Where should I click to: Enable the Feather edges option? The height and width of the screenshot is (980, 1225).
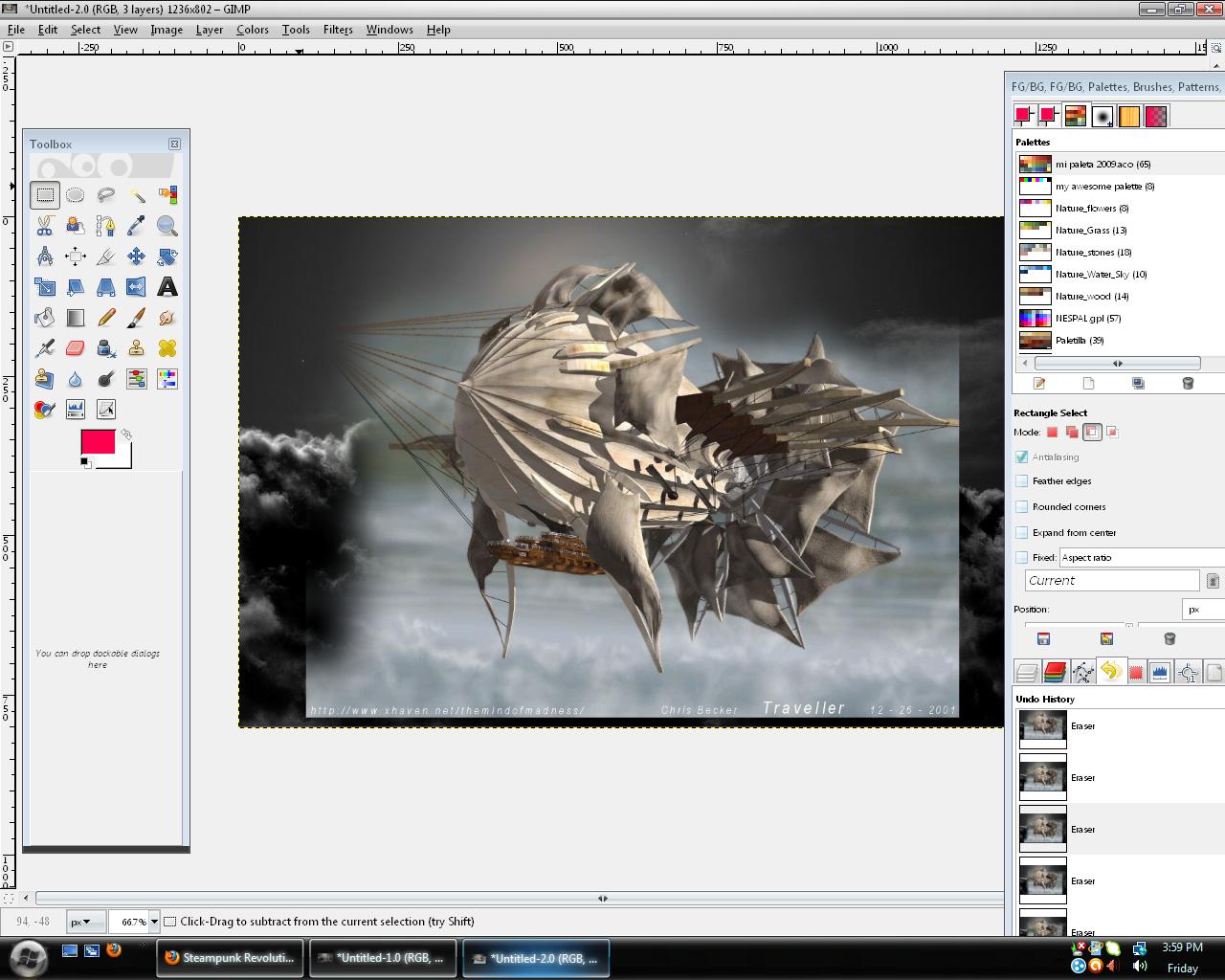[1022, 481]
